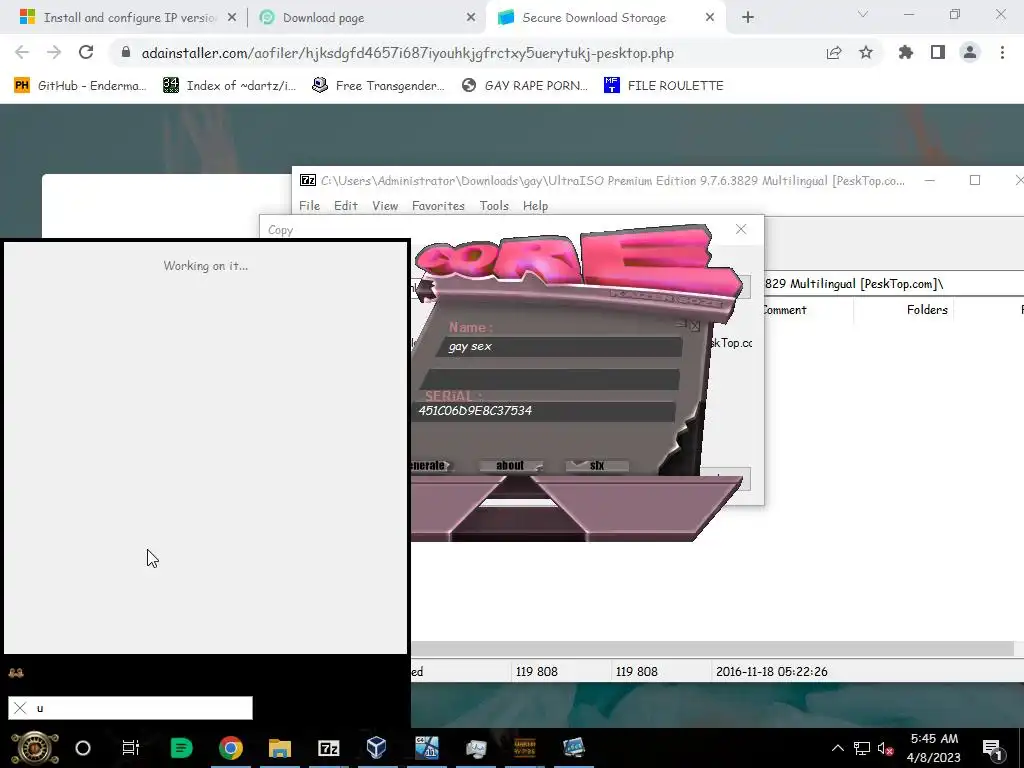The width and height of the screenshot is (1024, 768).
Task: Click the network icon in system tray
Action: pos(862,748)
